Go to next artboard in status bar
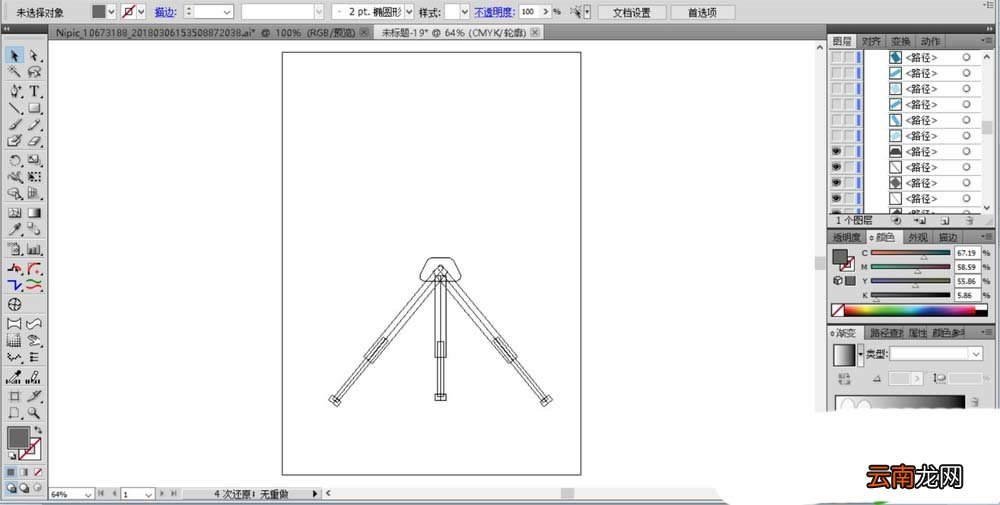This screenshot has width=1000, height=505. point(162,494)
